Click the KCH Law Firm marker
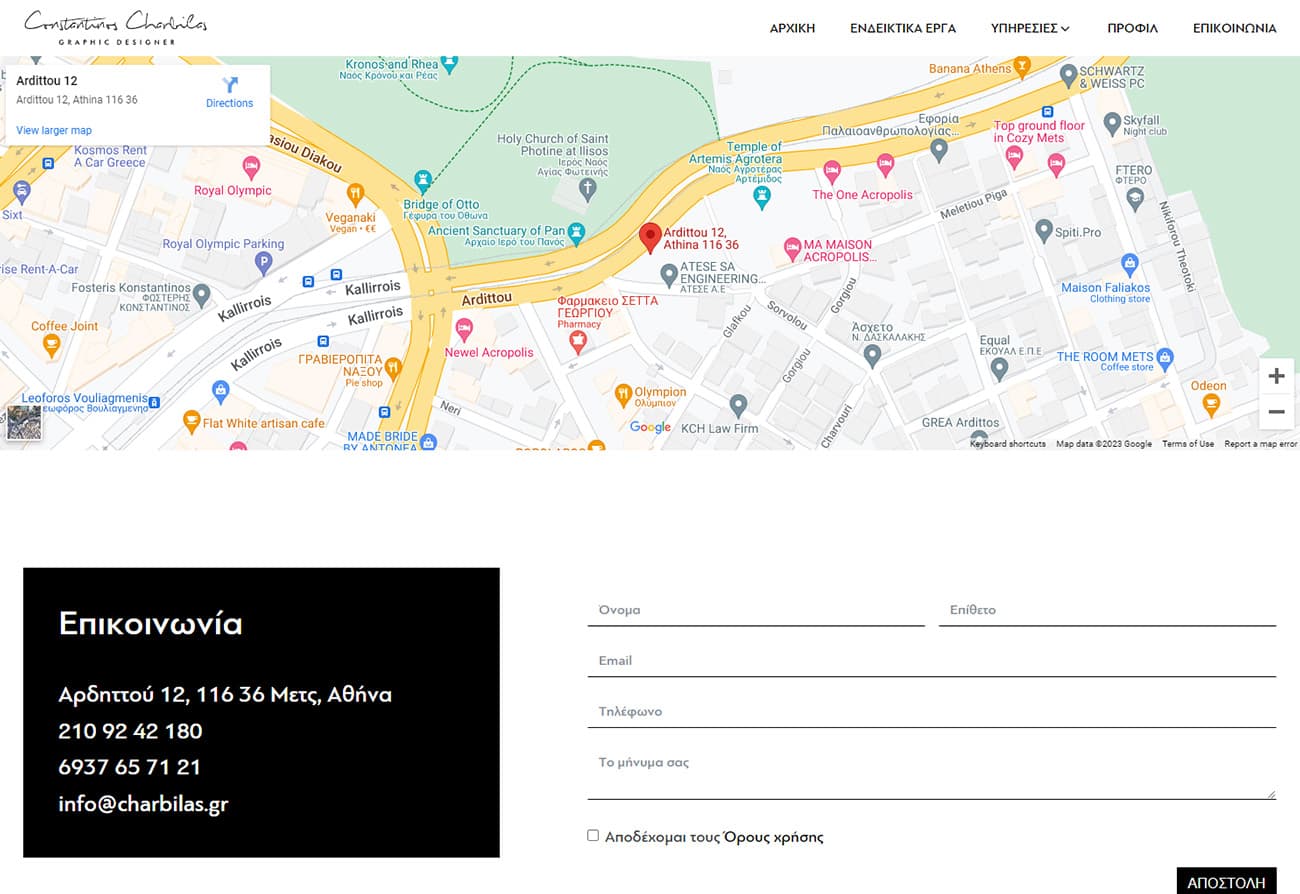 (x=738, y=405)
